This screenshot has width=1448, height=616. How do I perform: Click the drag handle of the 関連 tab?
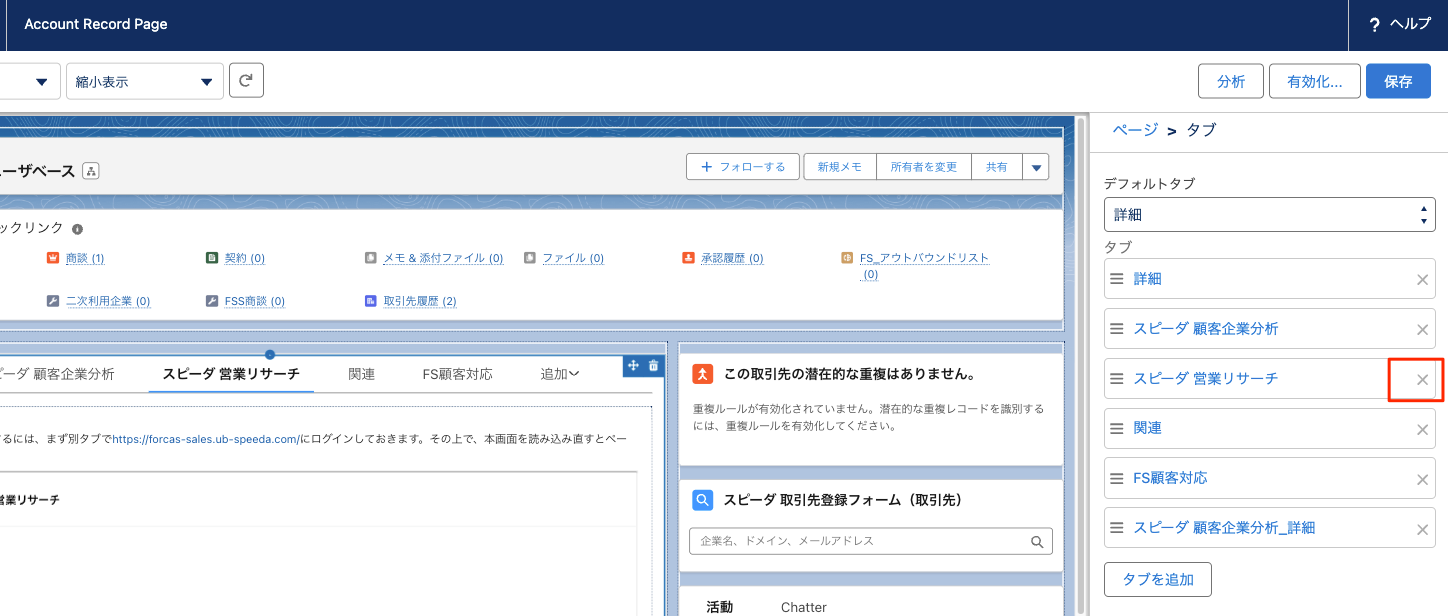1117,429
